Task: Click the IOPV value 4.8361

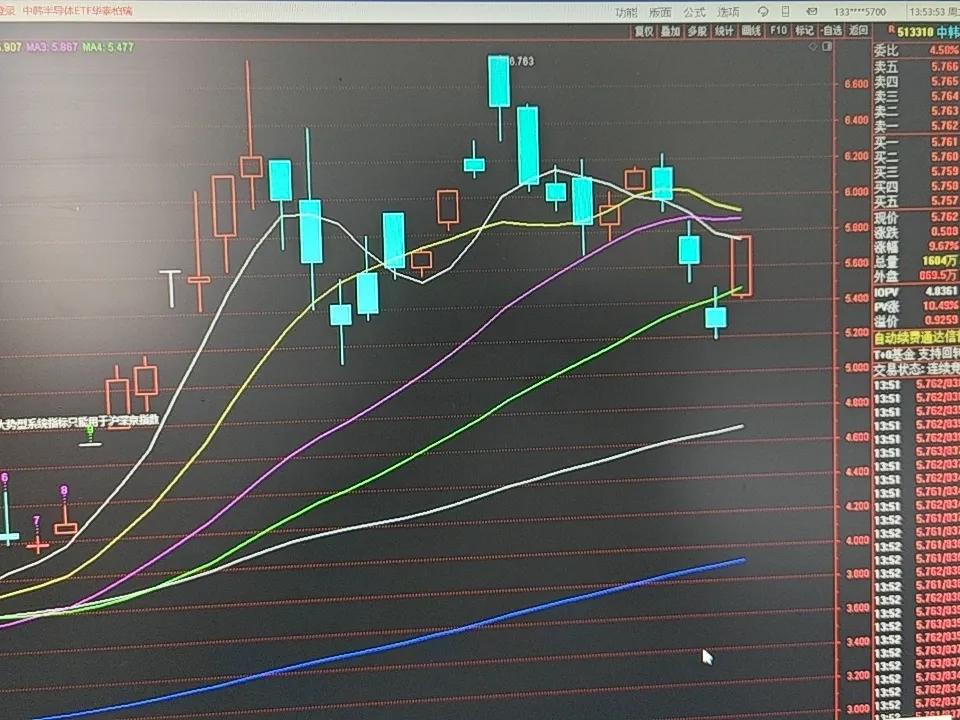Action: point(942,292)
